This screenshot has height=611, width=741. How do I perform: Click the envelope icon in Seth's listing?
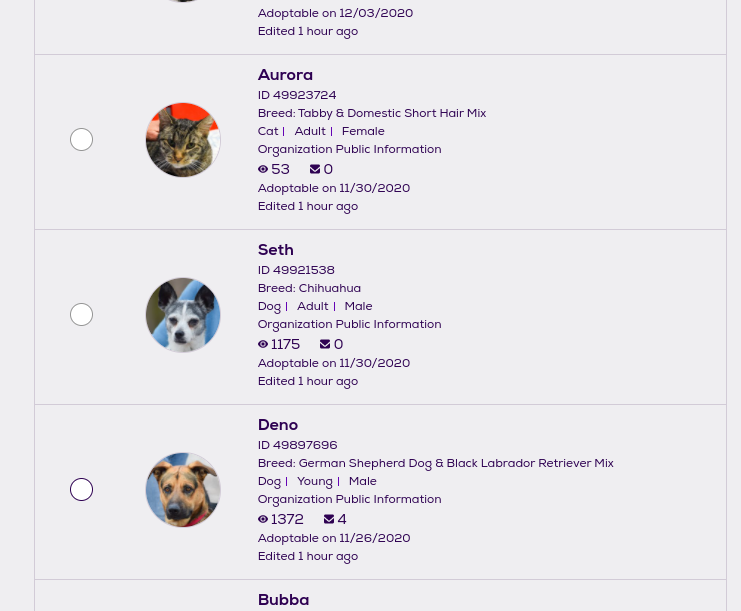click(325, 345)
